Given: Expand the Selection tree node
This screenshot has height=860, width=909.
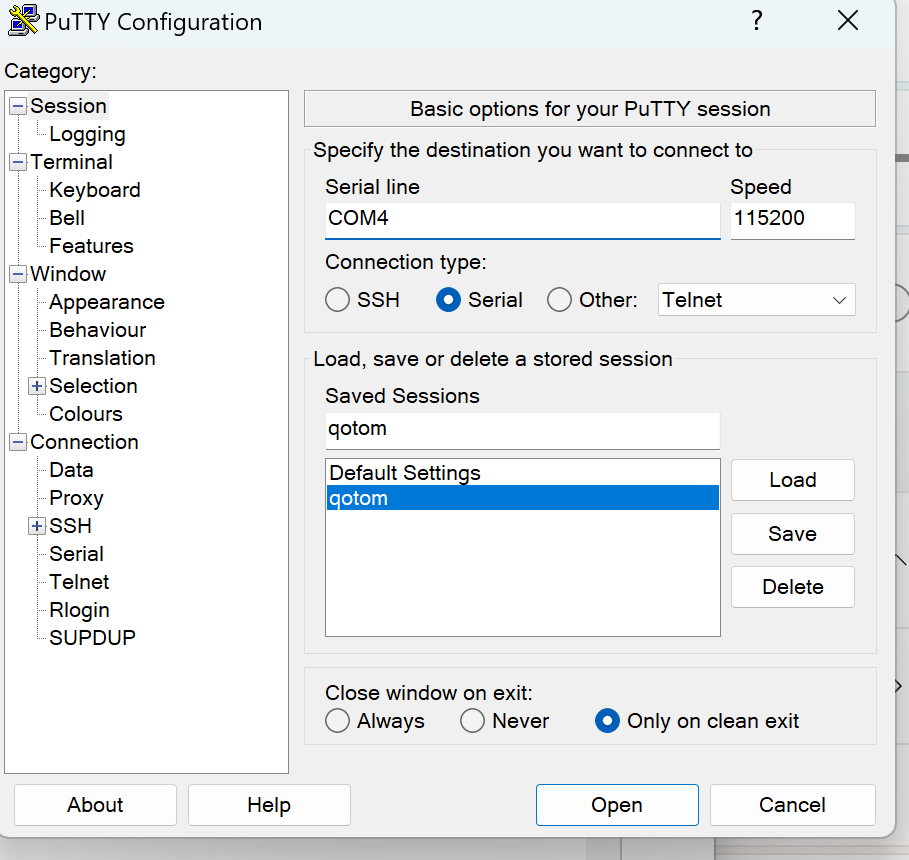Looking at the screenshot, I should (x=37, y=386).
